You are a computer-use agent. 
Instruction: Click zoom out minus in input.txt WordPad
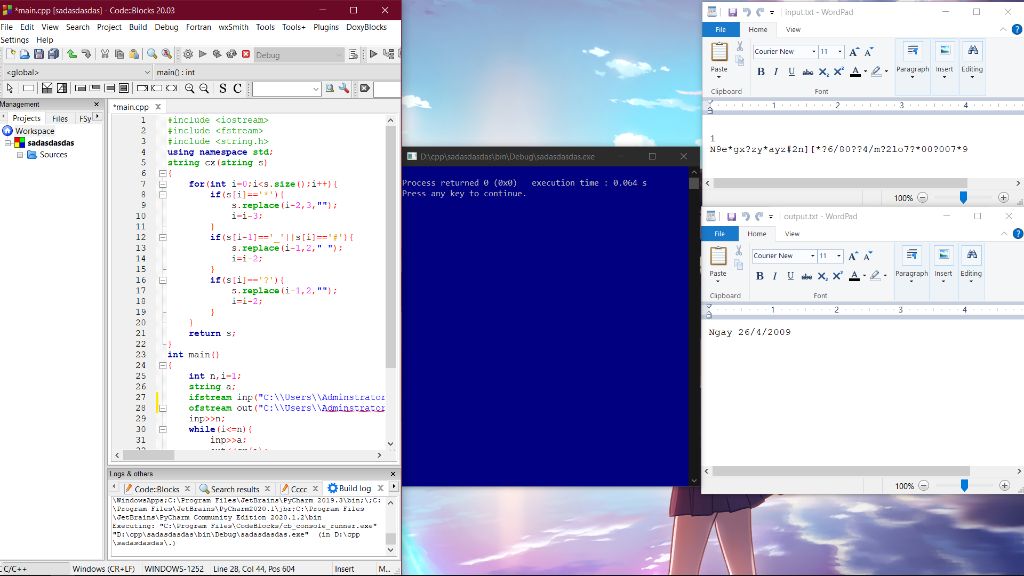[x=923, y=197]
